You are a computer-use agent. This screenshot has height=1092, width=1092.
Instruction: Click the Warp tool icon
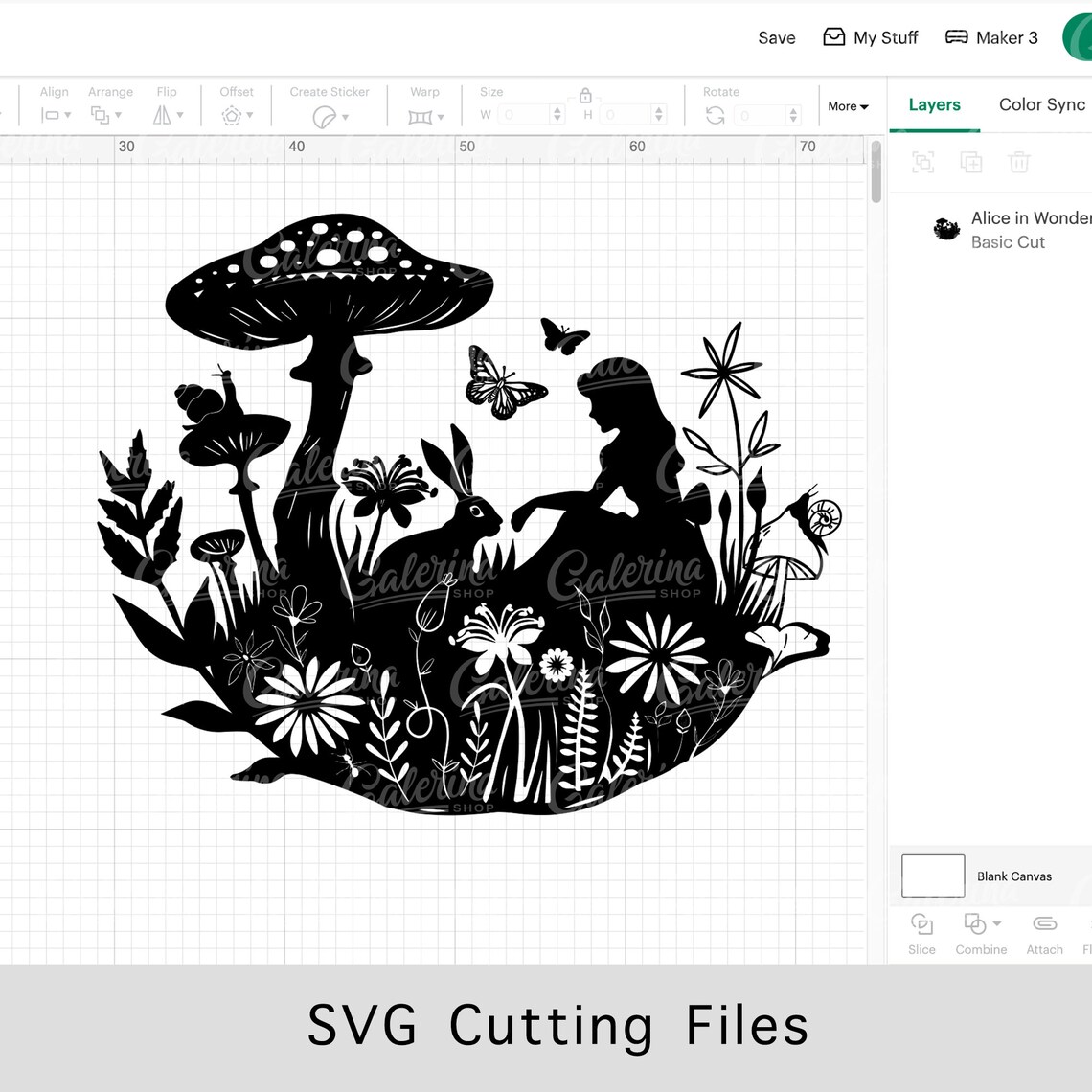420,117
